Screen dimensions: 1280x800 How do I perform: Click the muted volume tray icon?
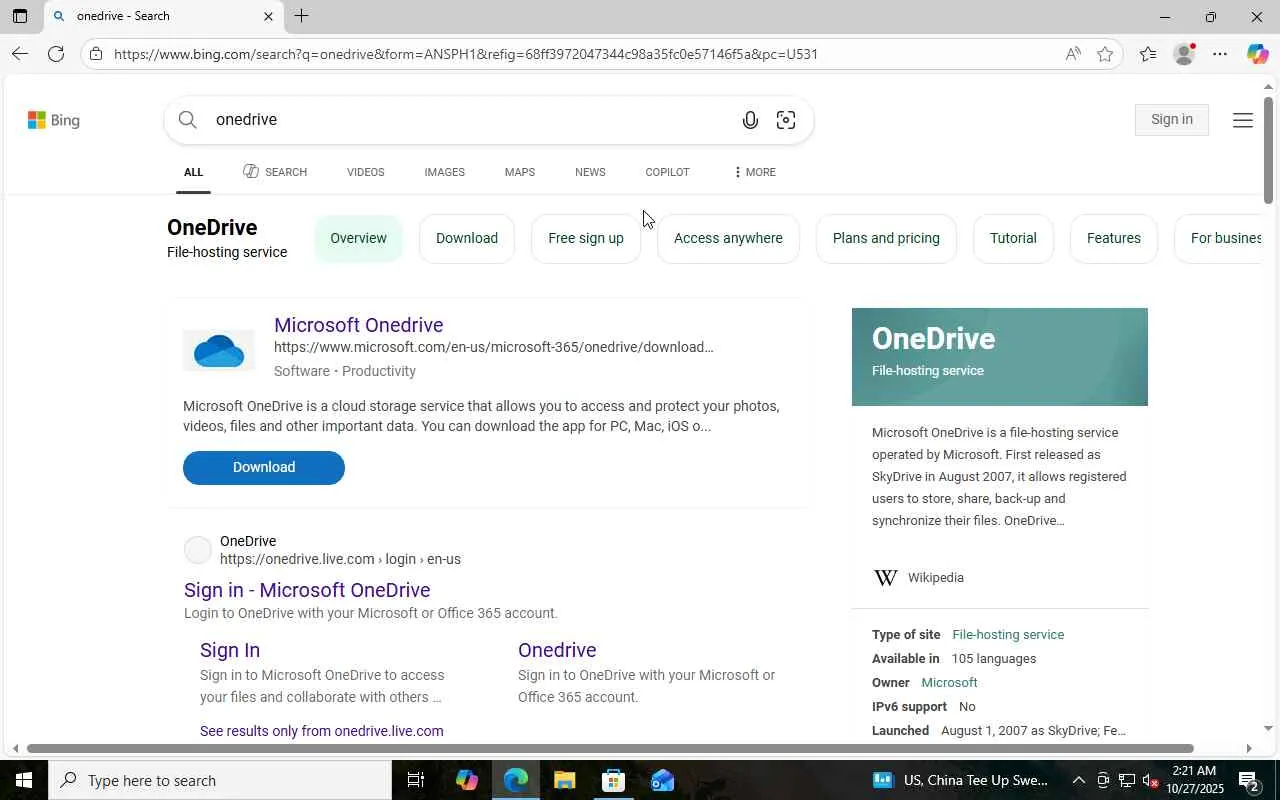(1150, 780)
